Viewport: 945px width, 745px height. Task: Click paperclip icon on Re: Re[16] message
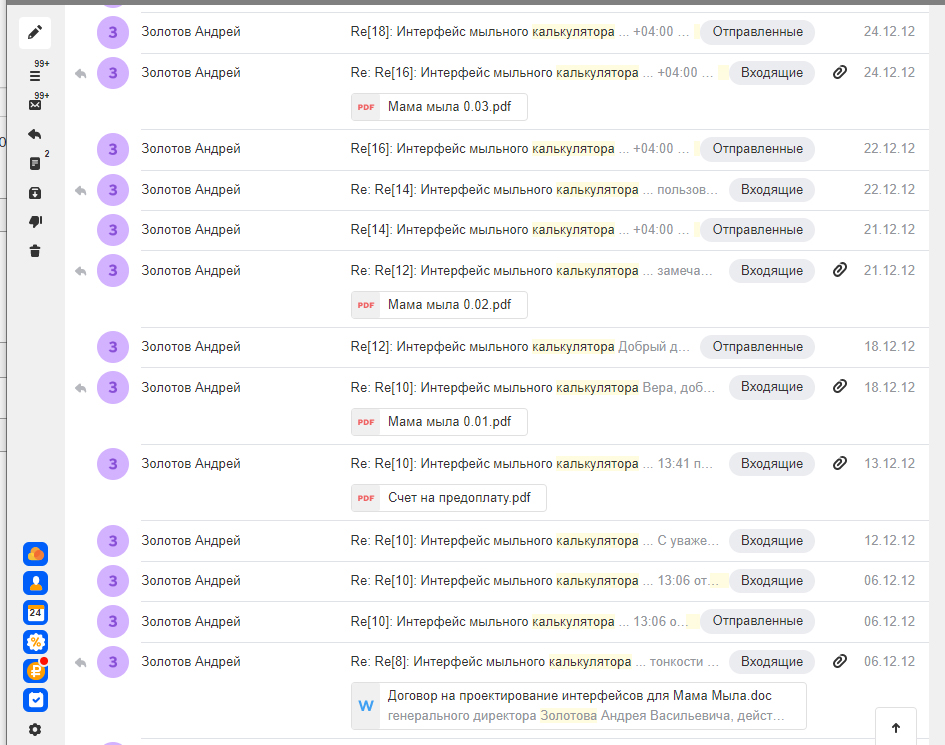coord(840,72)
